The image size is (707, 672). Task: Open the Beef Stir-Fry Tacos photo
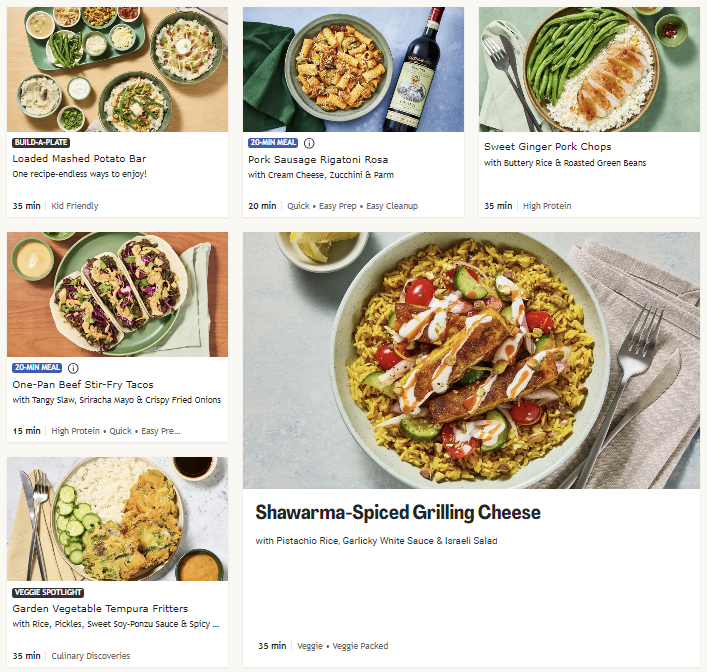point(117,294)
